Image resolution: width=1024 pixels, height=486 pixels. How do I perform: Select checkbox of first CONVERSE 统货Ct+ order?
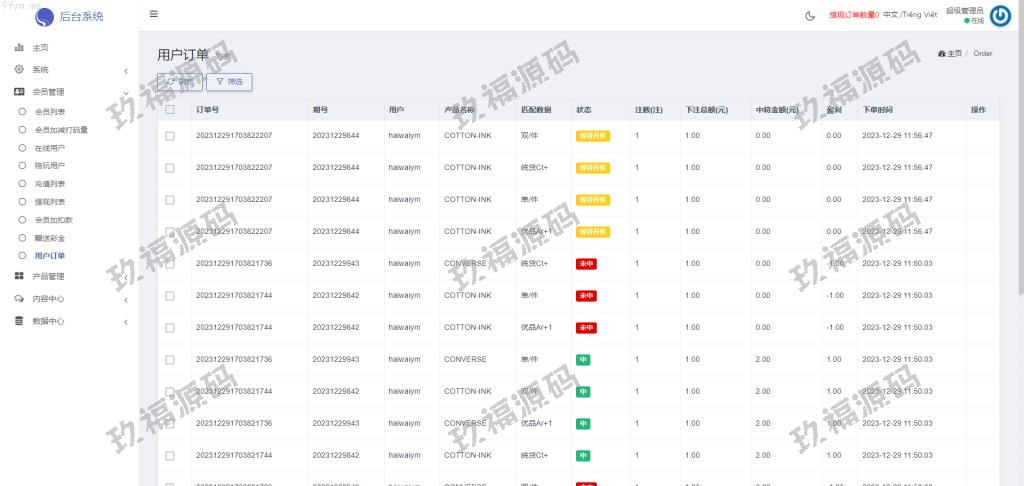(170, 264)
